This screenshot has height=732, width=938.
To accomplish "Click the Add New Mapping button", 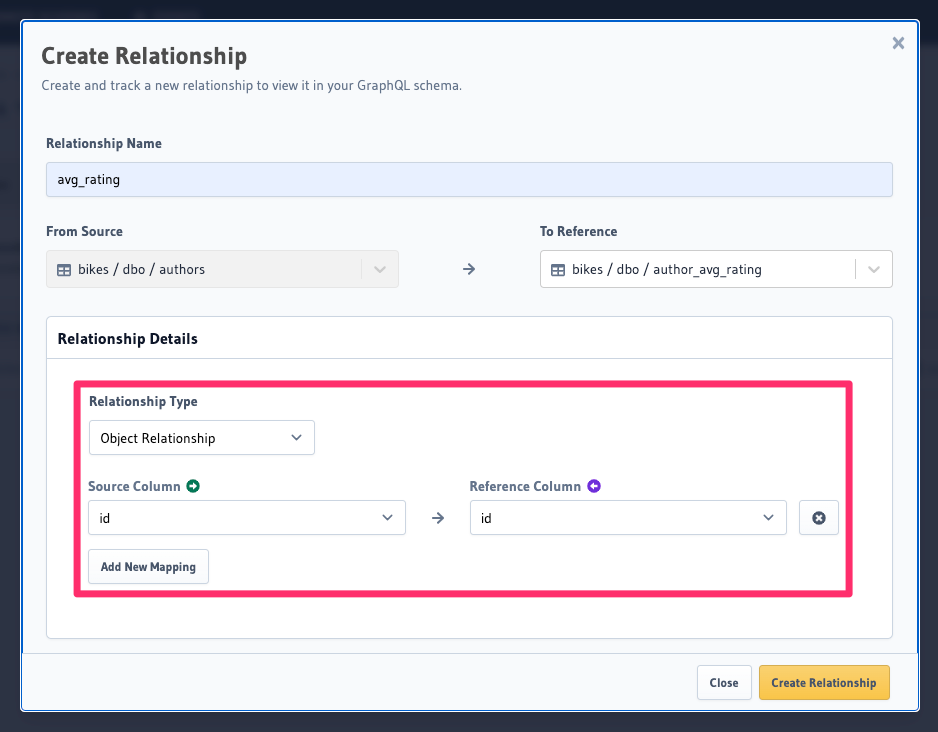I will [148, 566].
